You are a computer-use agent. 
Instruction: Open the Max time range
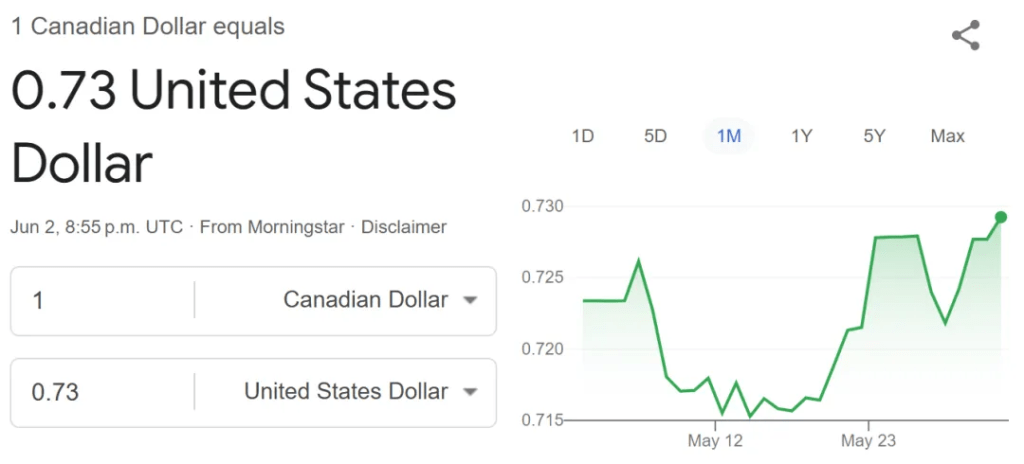tap(947, 136)
